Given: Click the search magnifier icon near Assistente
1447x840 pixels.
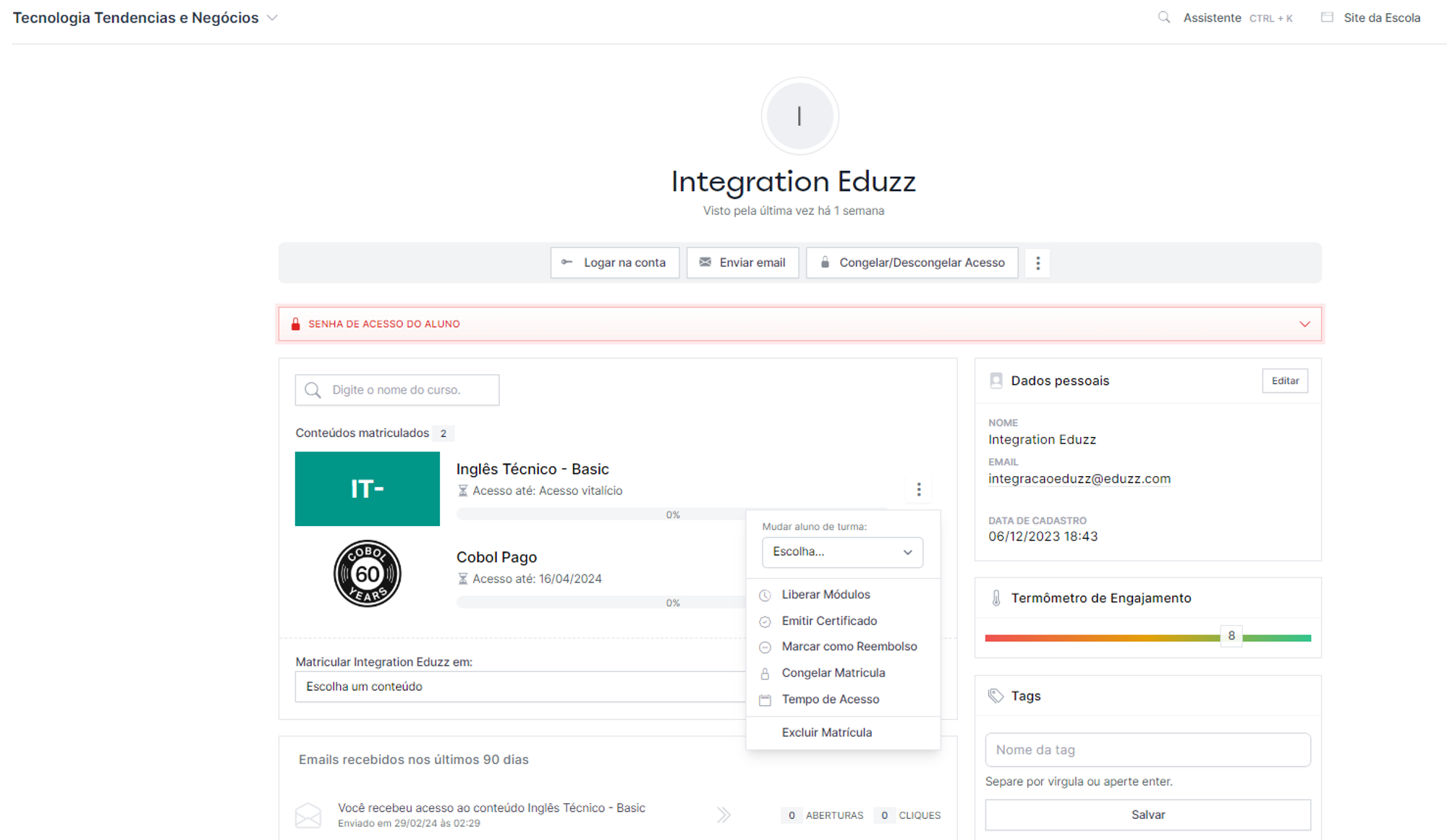Looking at the screenshot, I should [x=1163, y=17].
